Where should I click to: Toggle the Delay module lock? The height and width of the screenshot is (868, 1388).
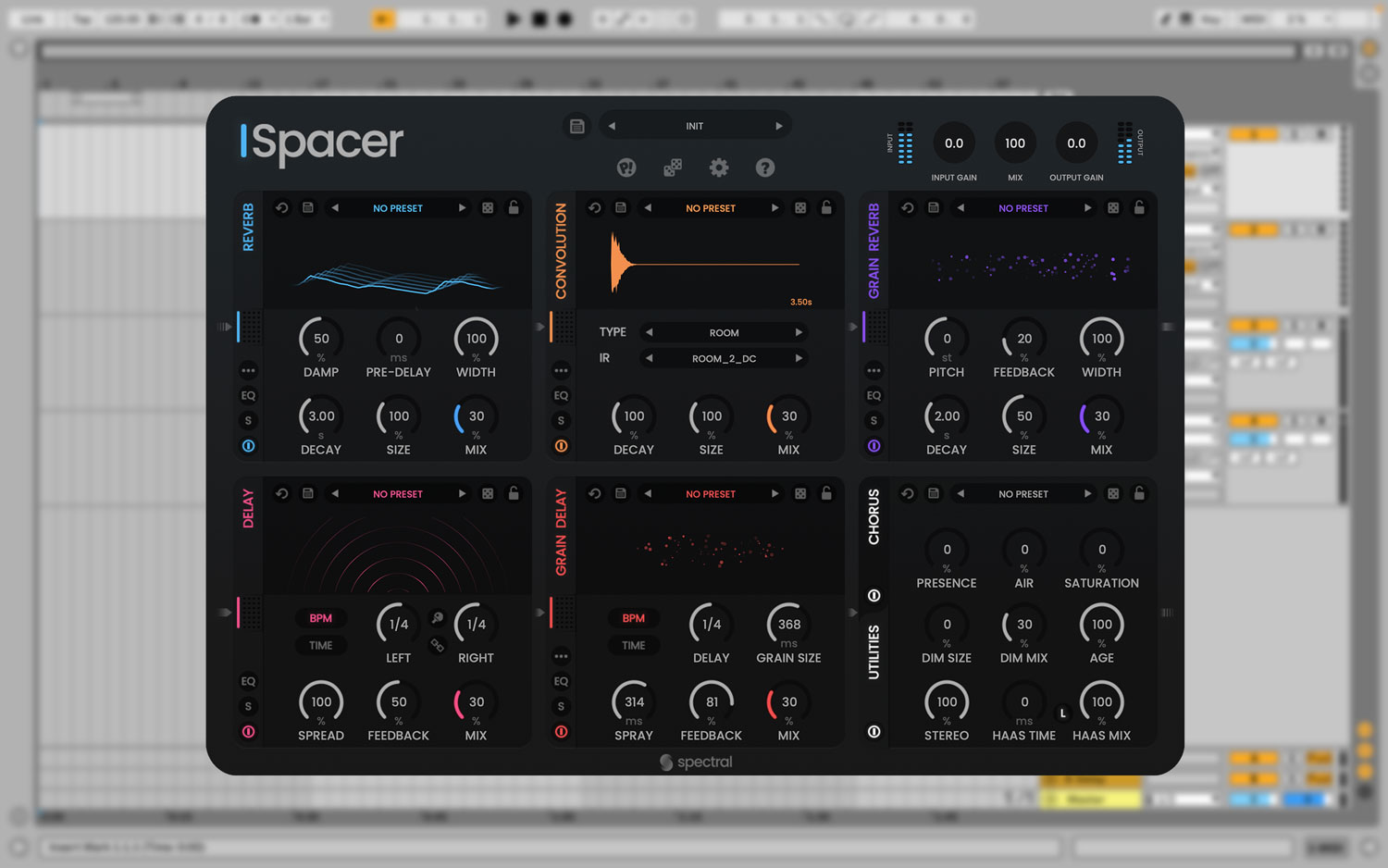[x=514, y=494]
